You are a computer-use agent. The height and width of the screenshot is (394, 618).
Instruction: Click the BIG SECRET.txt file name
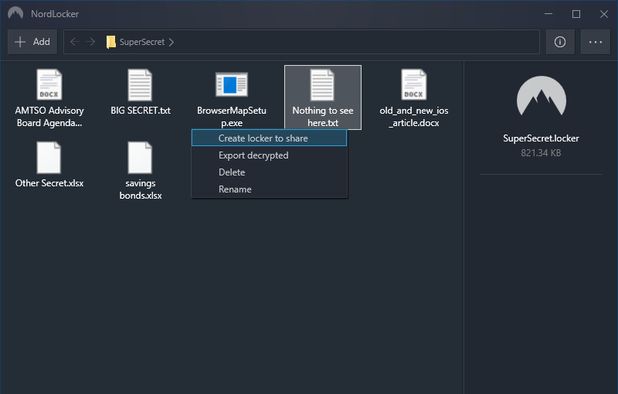click(140, 110)
